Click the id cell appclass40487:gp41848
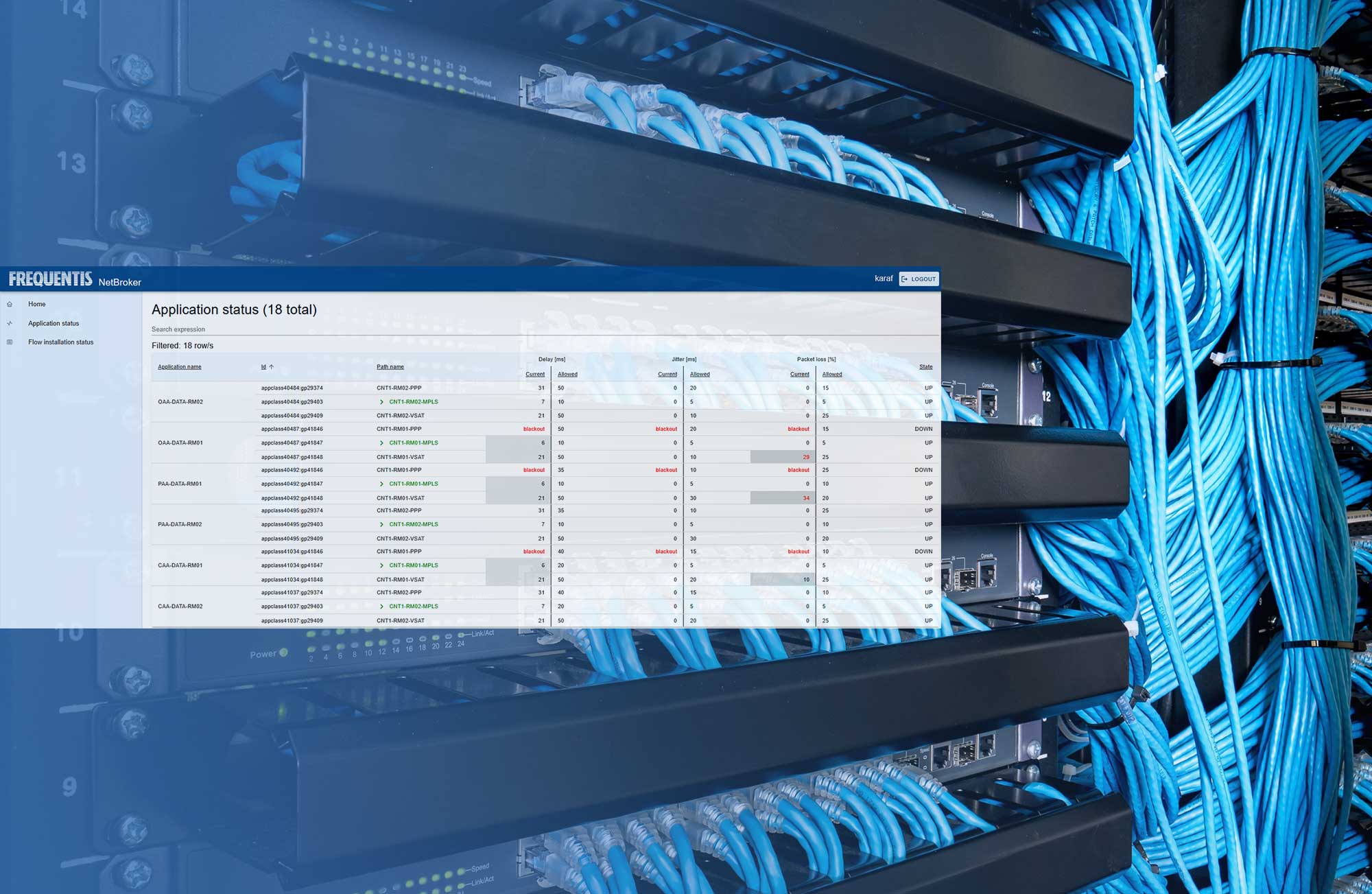This screenshot has height=894, width=1372. 292,457
